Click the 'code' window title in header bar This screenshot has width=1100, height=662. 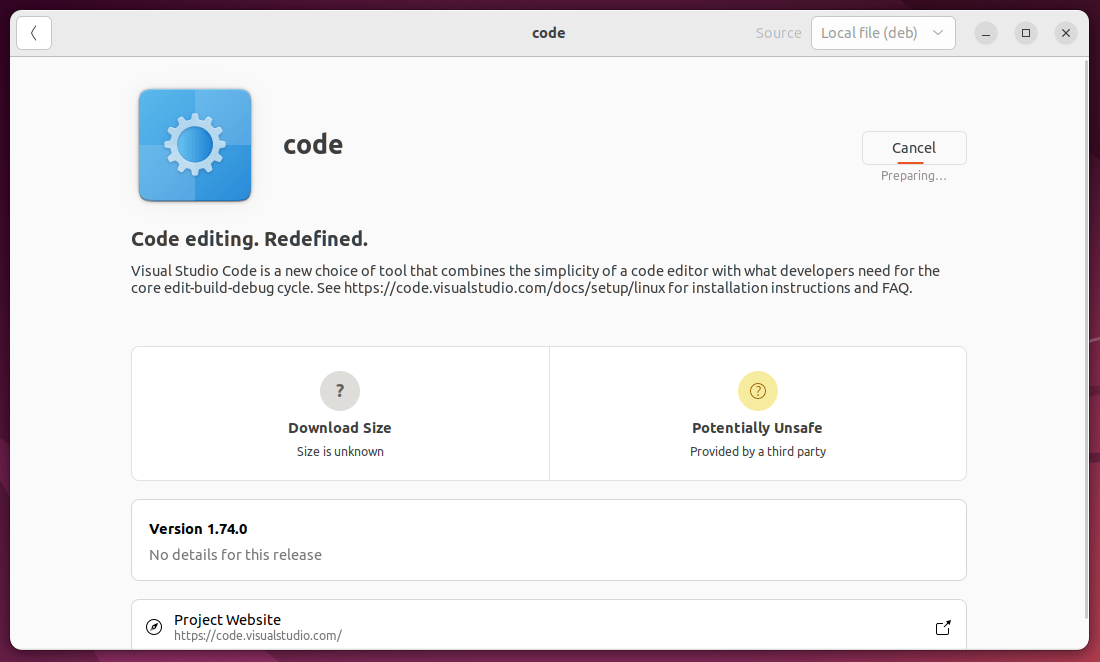click(549, 33)
